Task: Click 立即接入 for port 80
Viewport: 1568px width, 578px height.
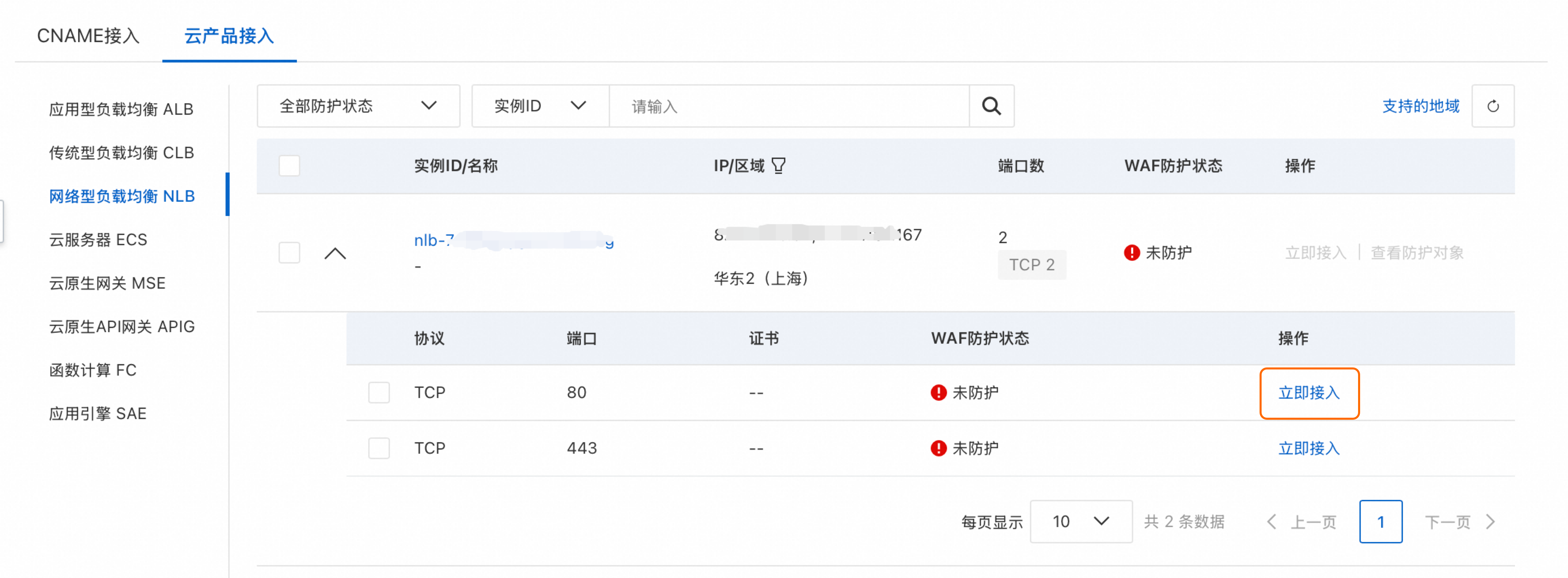Action: click(1309, 393)
